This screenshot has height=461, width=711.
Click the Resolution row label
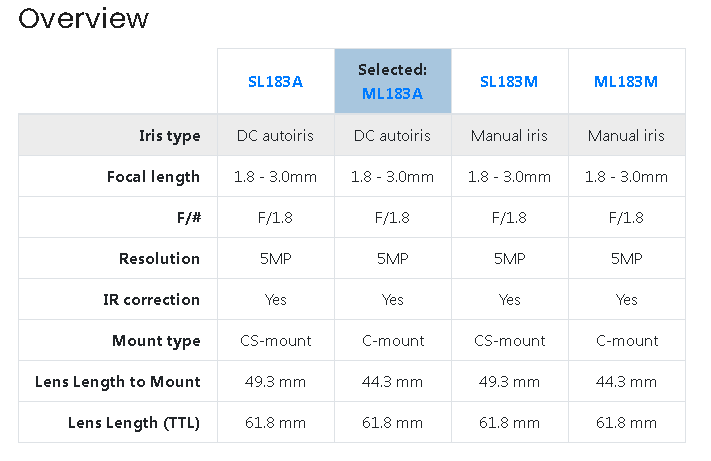tap(160, 259)
